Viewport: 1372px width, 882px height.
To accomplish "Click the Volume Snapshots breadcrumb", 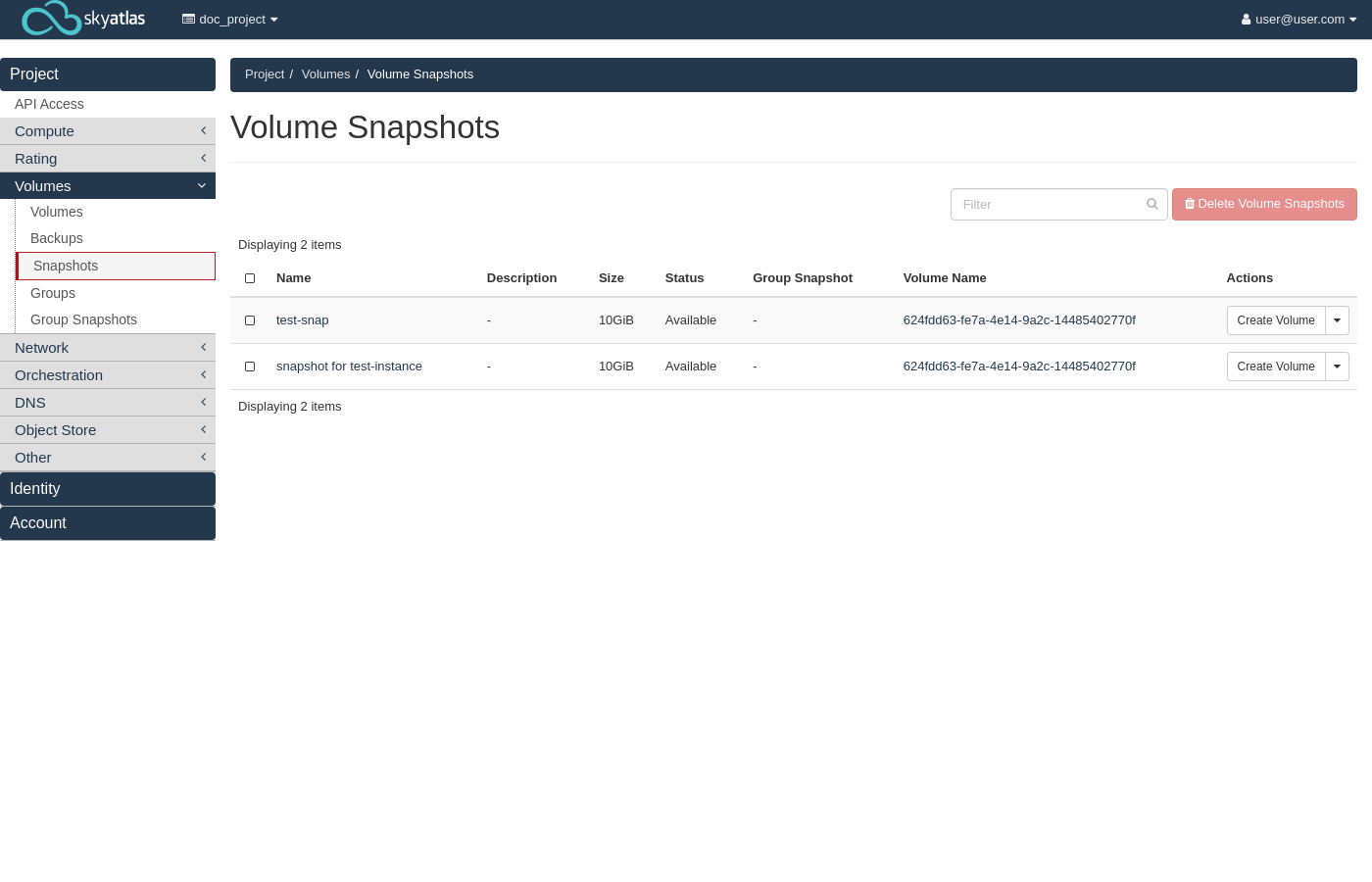I will tap(420, 74).
